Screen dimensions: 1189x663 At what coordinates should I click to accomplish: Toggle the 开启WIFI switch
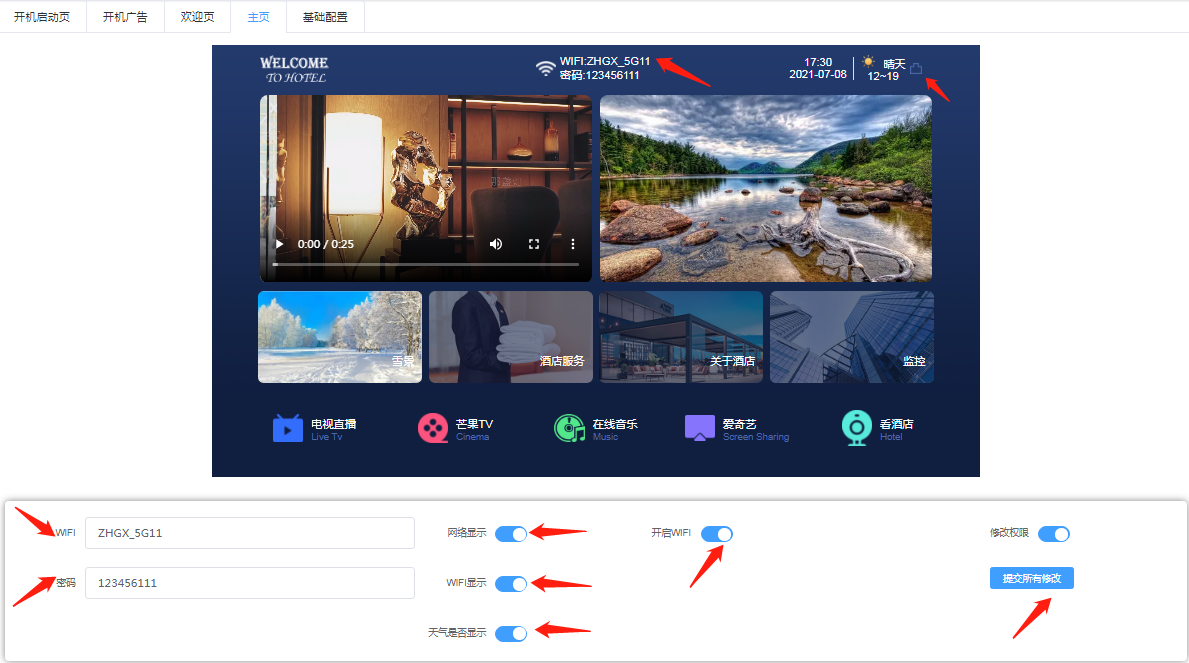717,534
